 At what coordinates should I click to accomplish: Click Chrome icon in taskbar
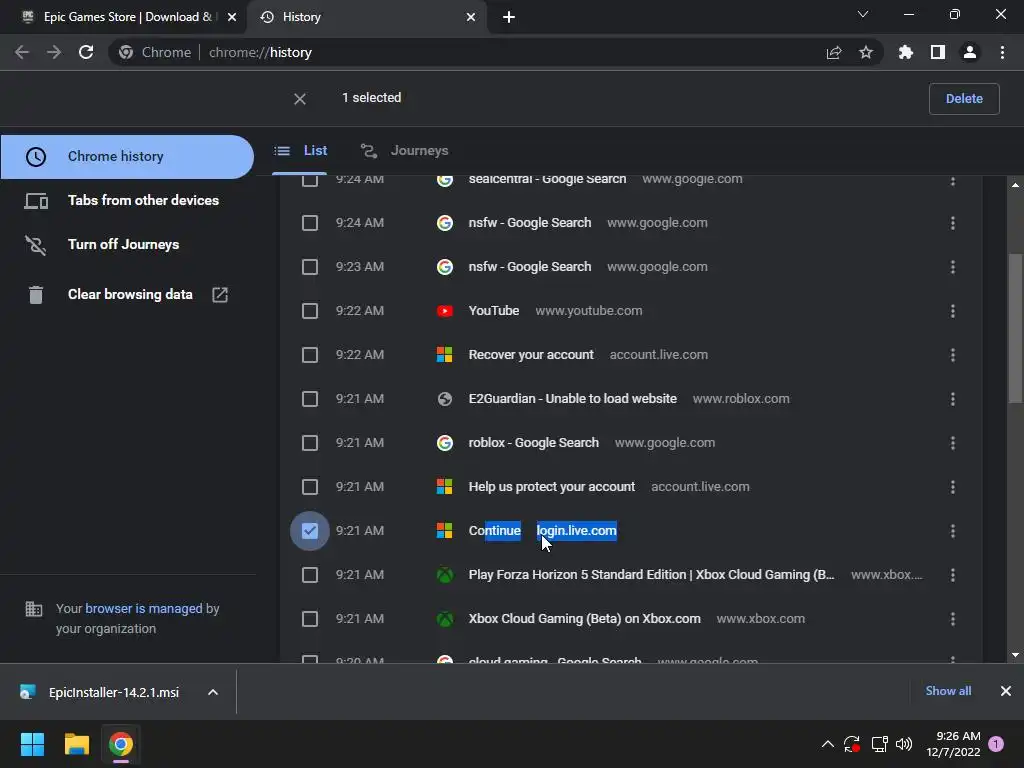[x=121, y=744]
